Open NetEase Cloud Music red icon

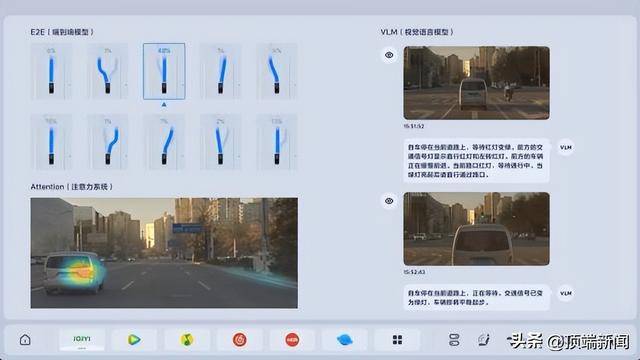point(240,340)
